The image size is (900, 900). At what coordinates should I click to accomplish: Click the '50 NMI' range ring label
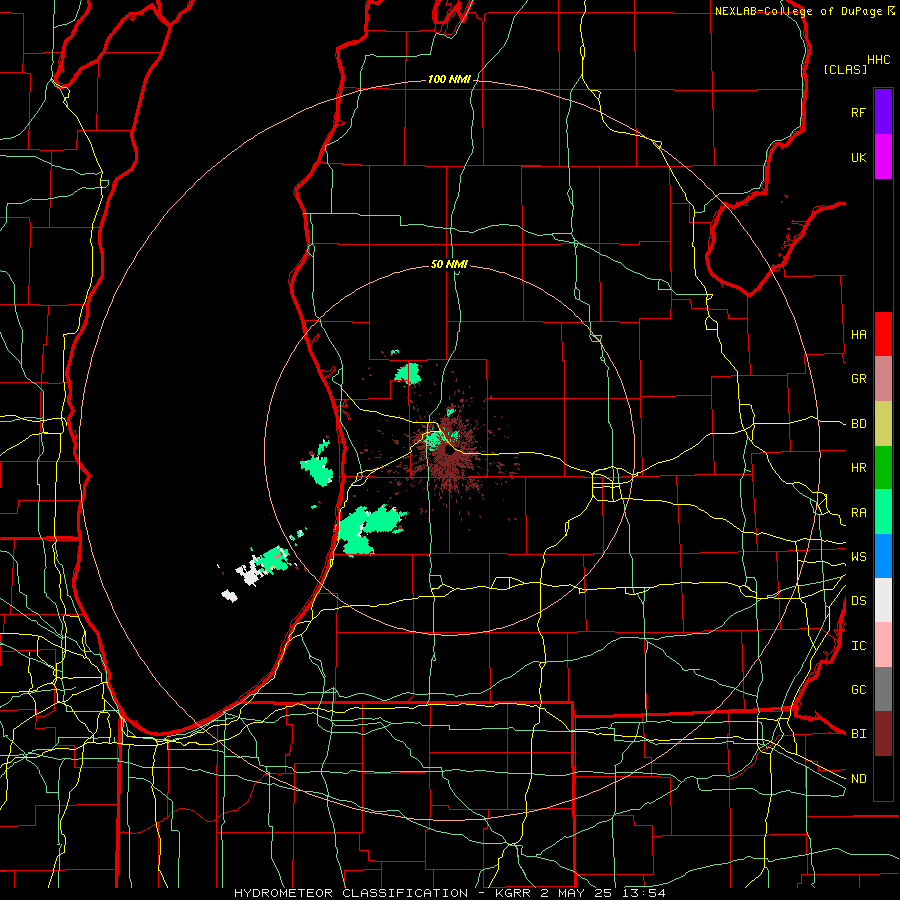pyautogui.click(x=449, y=264)
